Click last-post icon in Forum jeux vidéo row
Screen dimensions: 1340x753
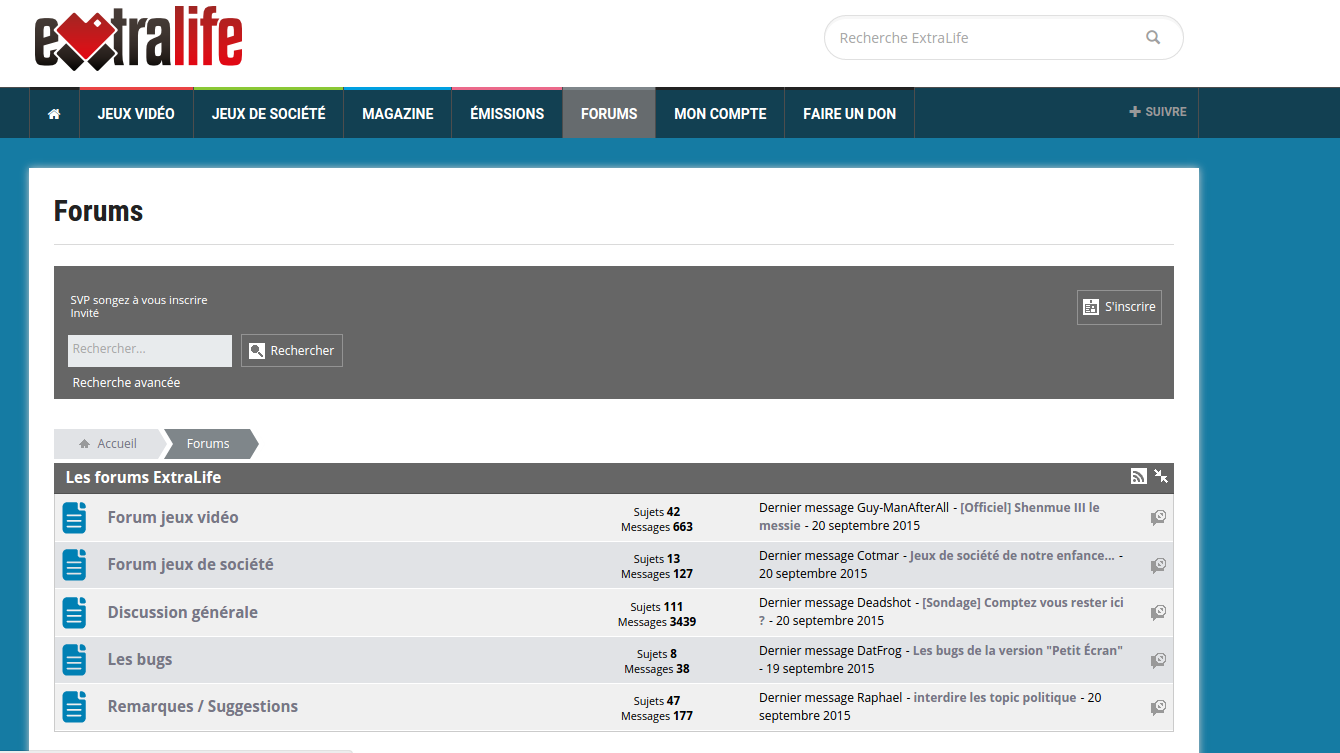[1158, 518]
